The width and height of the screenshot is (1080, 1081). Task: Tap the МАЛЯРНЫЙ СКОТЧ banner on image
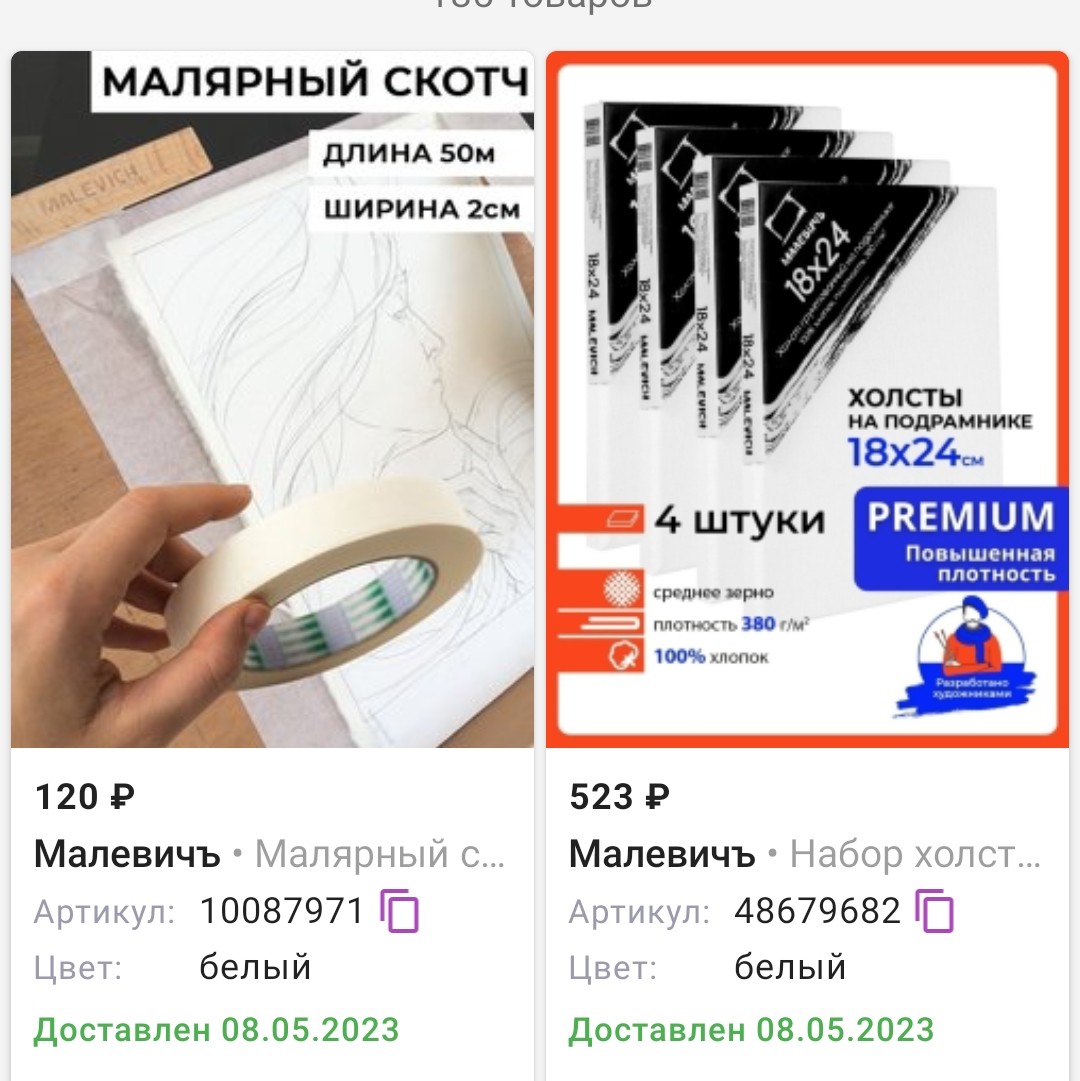pos(312,81)
